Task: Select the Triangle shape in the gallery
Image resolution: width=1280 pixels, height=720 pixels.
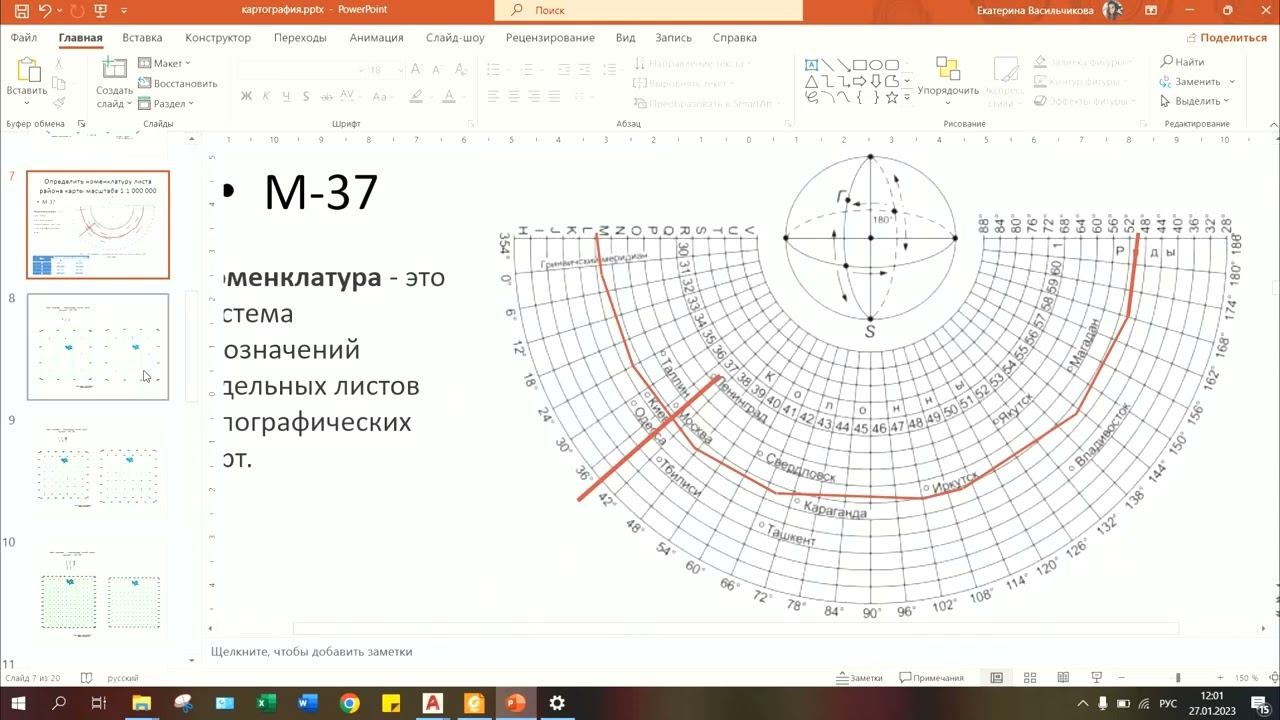Action: click(x=812, y=81)
